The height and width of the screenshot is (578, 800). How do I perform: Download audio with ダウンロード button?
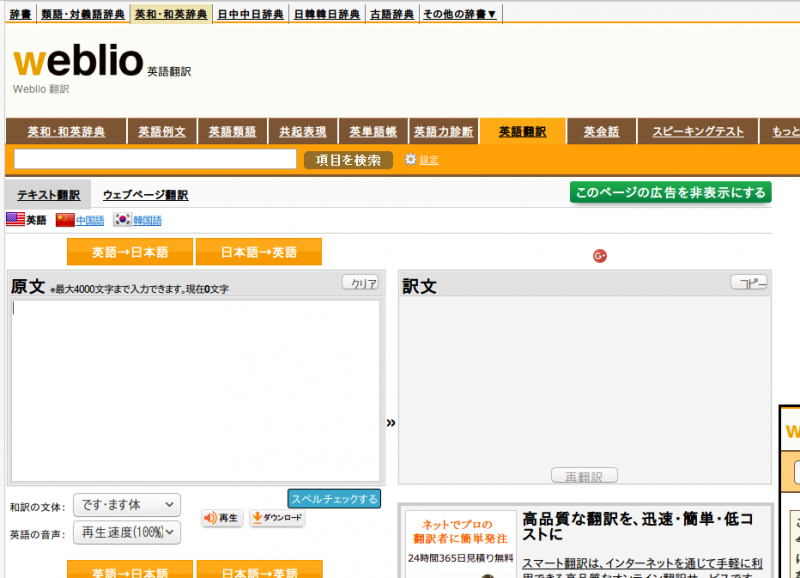point(277,518)
